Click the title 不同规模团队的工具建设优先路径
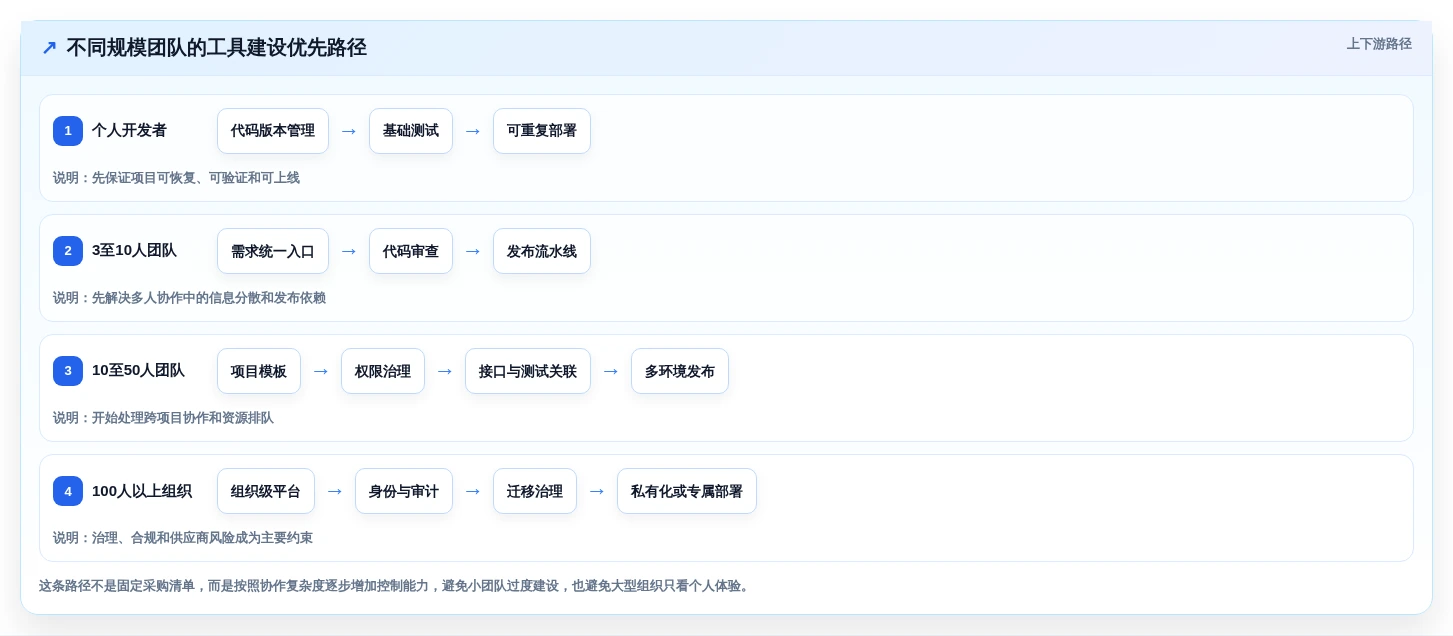The width and height of the screenshot is (1453, 636). [216, 48]
